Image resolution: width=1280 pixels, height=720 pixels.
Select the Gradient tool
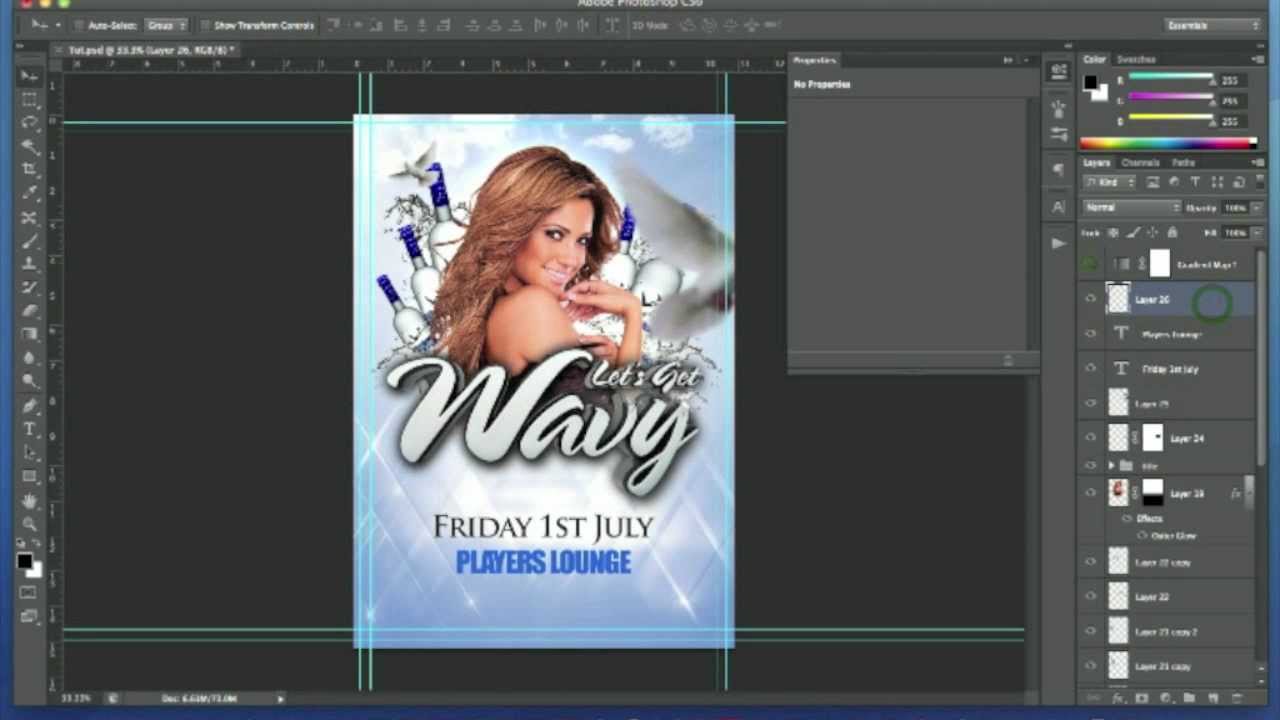[x=29, y=334]
